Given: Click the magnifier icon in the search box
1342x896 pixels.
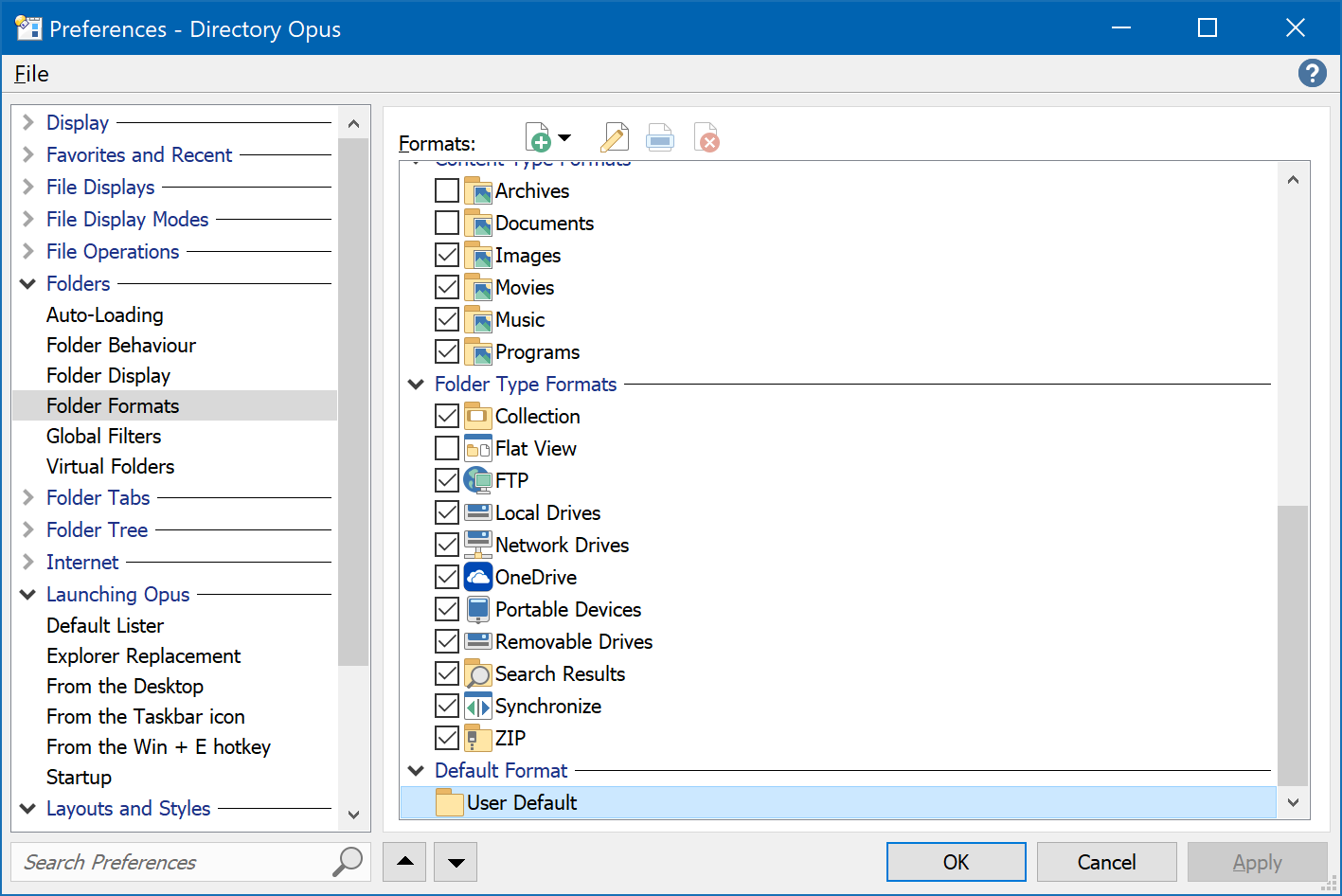Looking at the screenshot, I should 348,862.
